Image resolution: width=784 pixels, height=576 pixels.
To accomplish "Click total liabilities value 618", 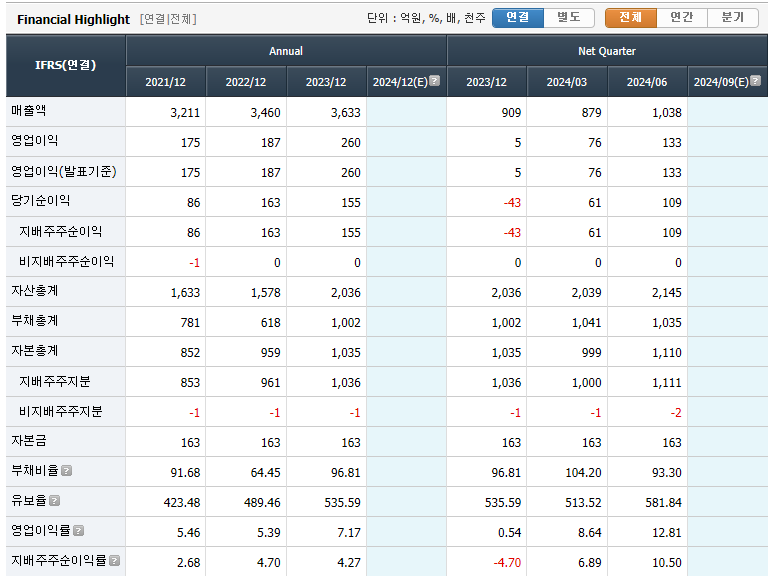I will [x=270, y=322].
